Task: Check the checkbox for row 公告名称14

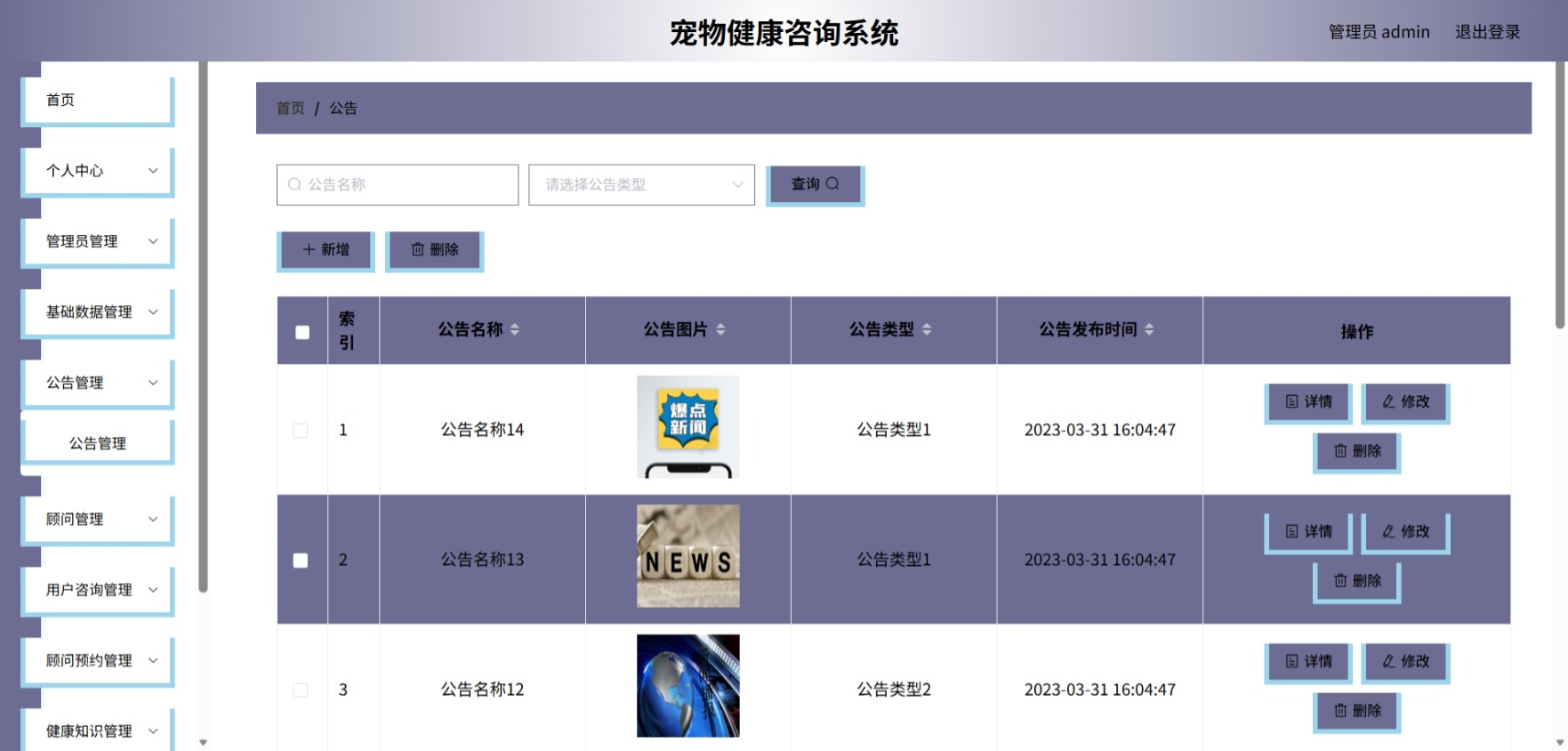Action: point(301,431)
